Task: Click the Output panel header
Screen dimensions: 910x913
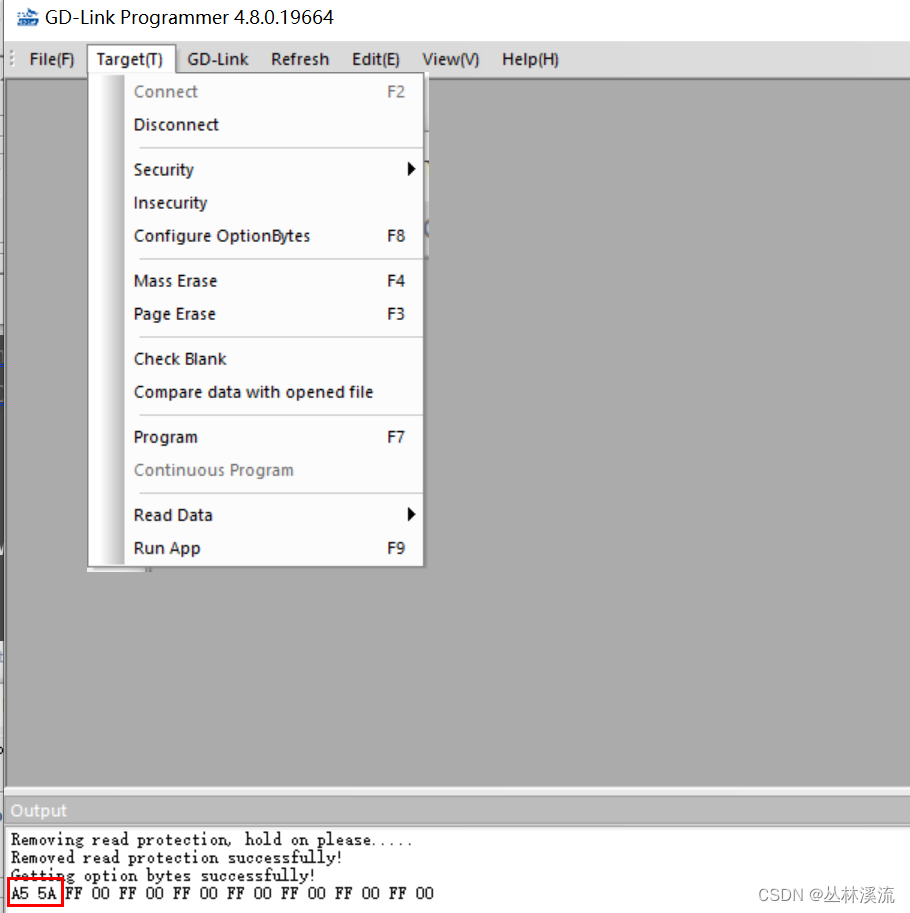Action: tap(457, 811)
